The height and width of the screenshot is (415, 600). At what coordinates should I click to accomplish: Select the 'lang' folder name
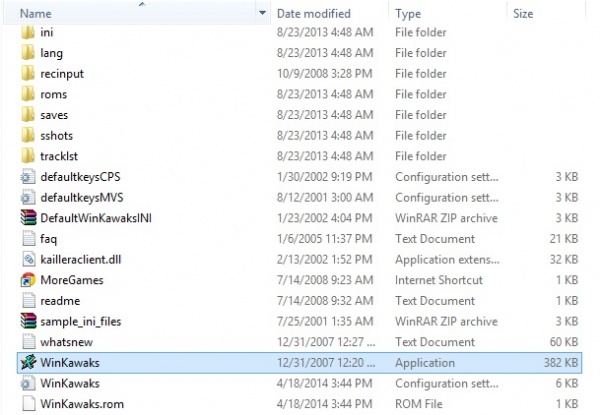51,53
